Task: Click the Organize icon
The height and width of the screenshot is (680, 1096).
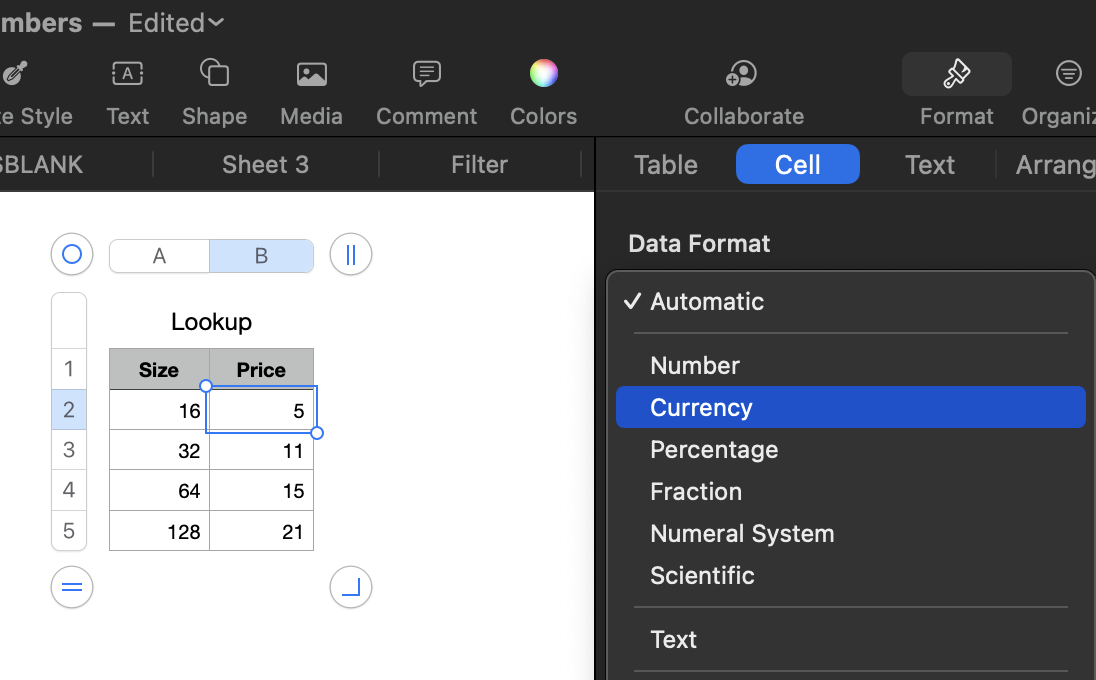Action: pos(1068,73)
